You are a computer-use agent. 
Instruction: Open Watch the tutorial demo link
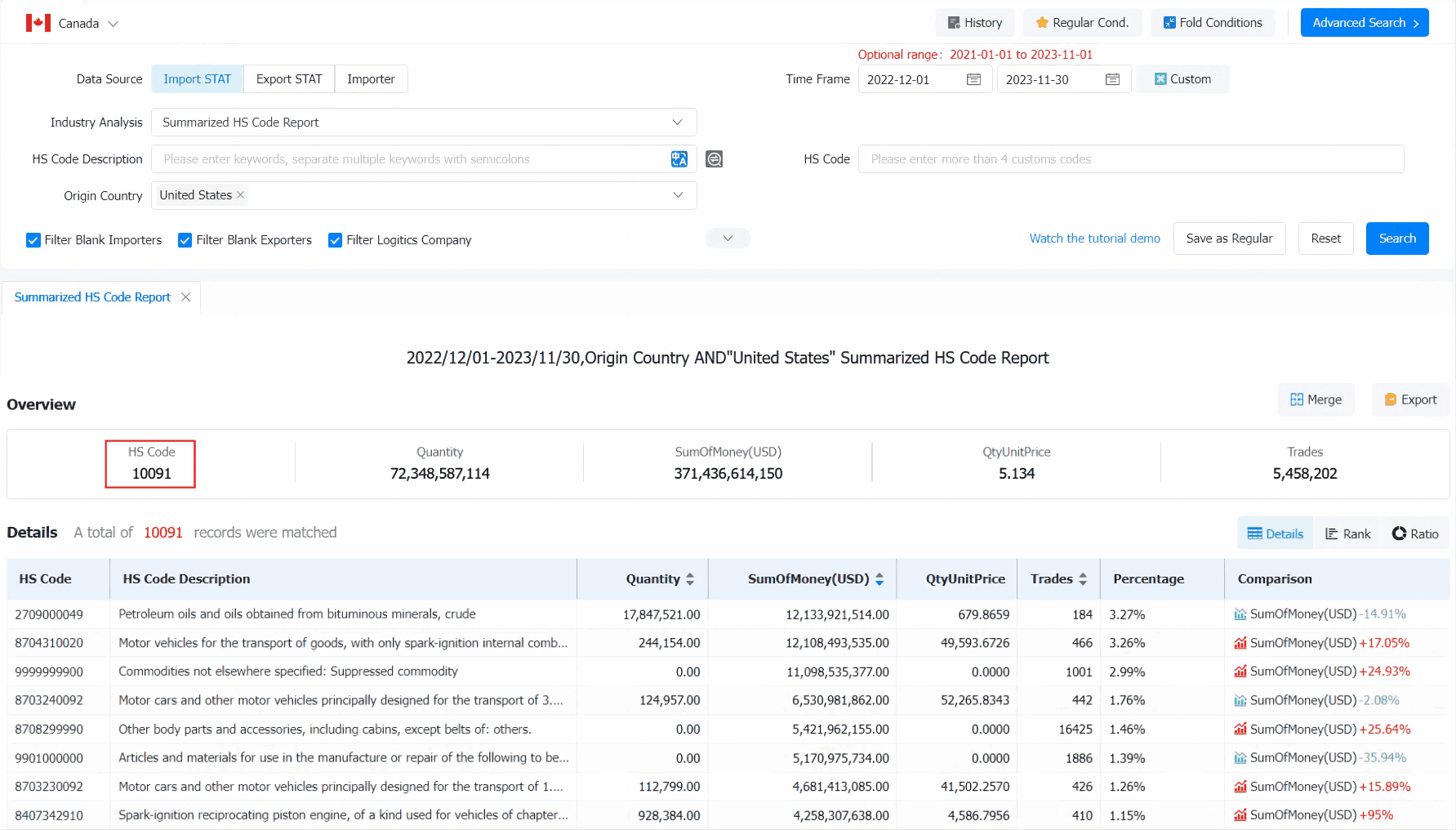point(1094,239)
